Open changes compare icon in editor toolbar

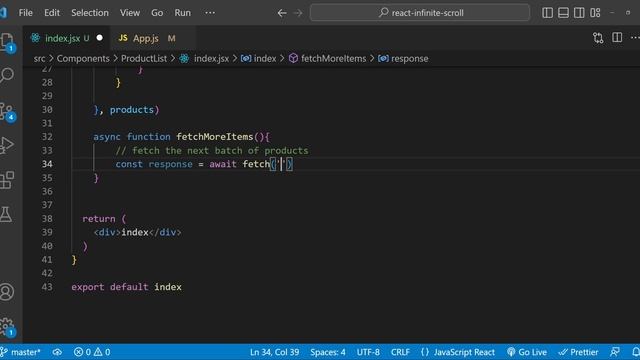point(598,38)
